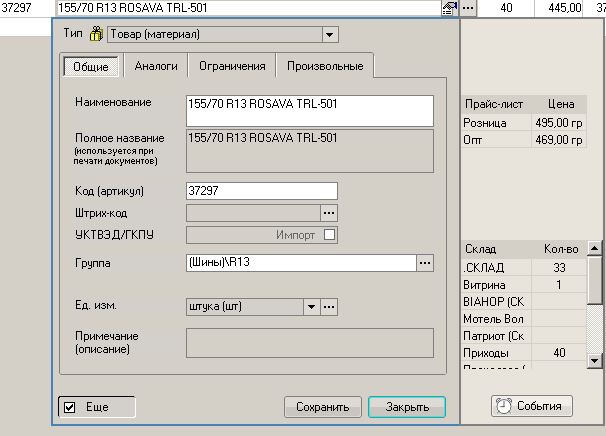
Task: Select the Патриот (Ск warehouse row
Action: click(x=524, y=336)
